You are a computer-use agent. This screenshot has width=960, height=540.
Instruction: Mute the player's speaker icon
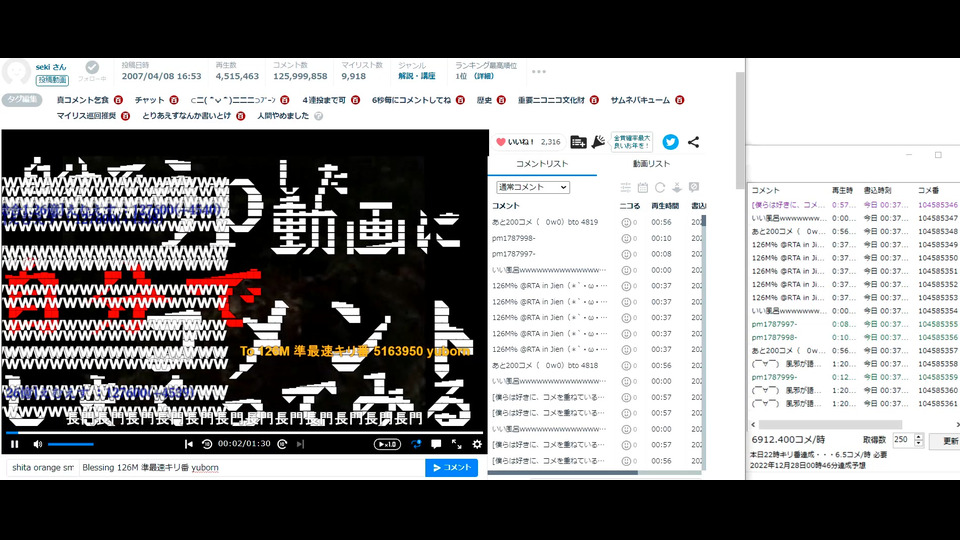coord(37,444)
